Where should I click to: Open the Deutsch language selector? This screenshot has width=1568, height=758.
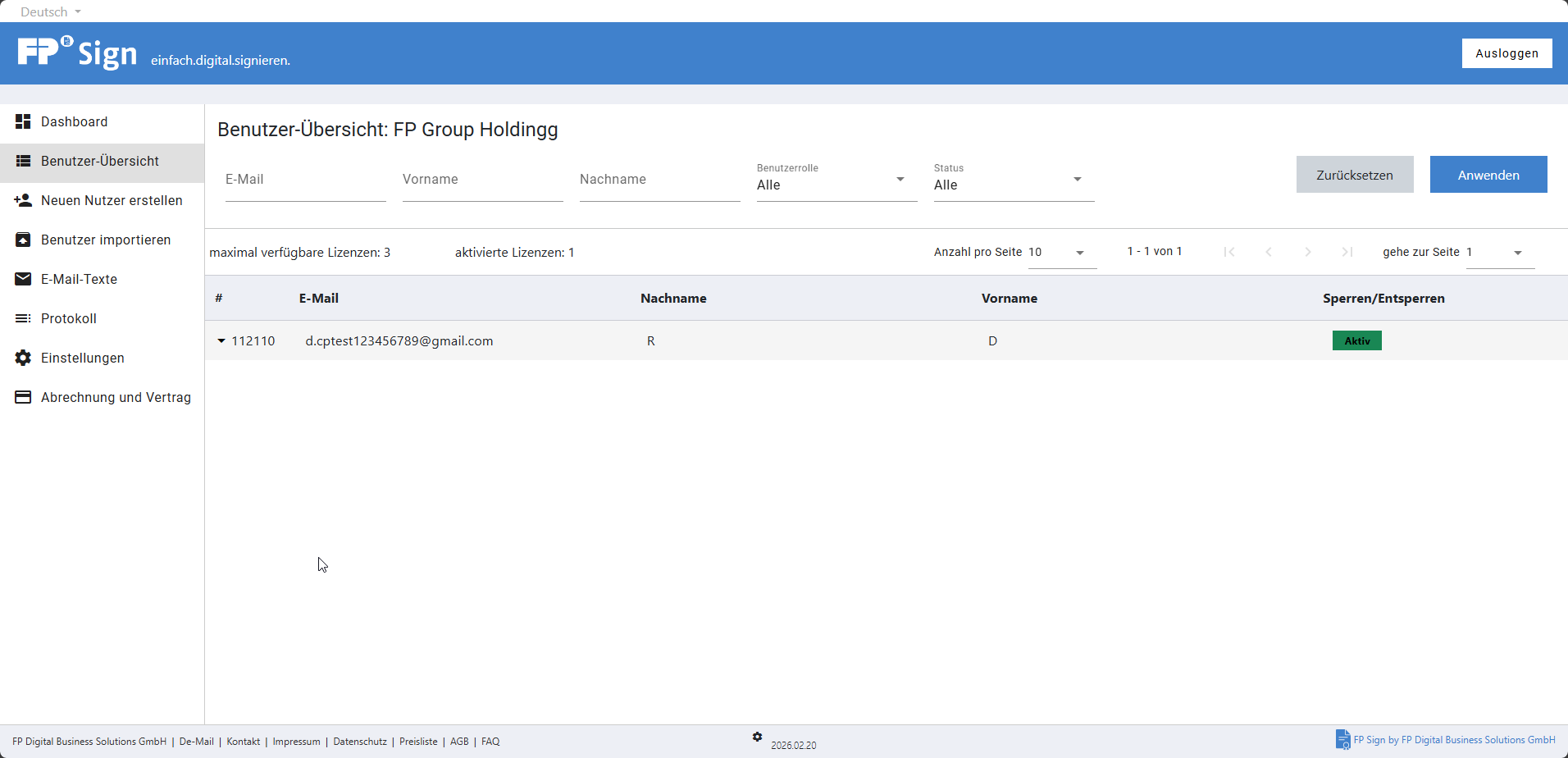(x=51, y=11)
